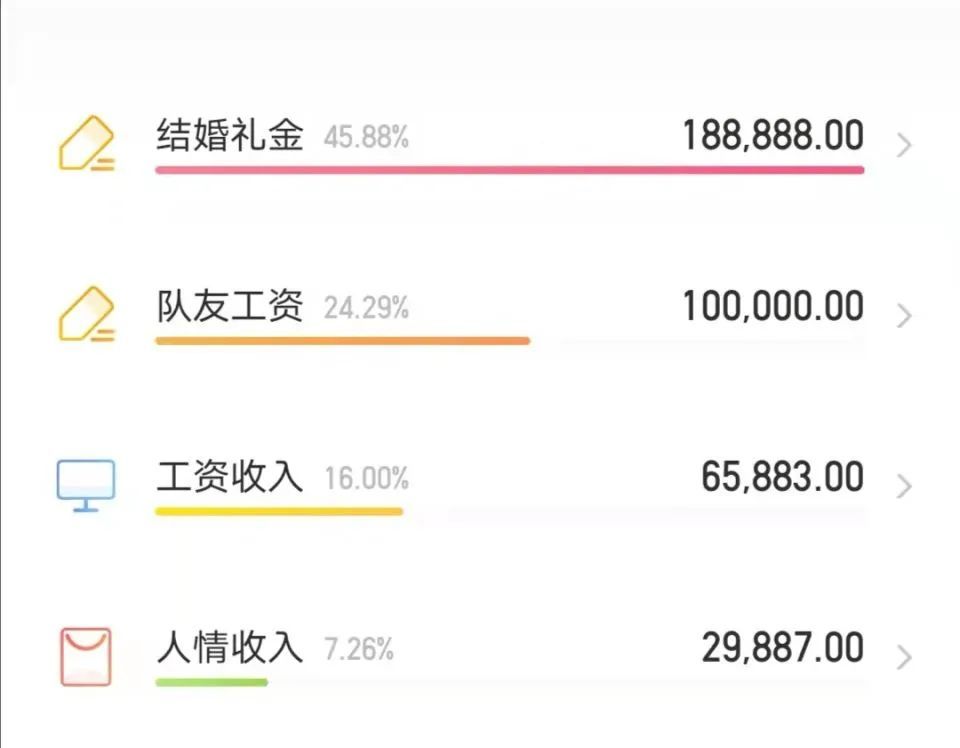This screenshot has height=748, width=960.
Task: Open the 人情收入 category label
Action: (x=230, y=648)
